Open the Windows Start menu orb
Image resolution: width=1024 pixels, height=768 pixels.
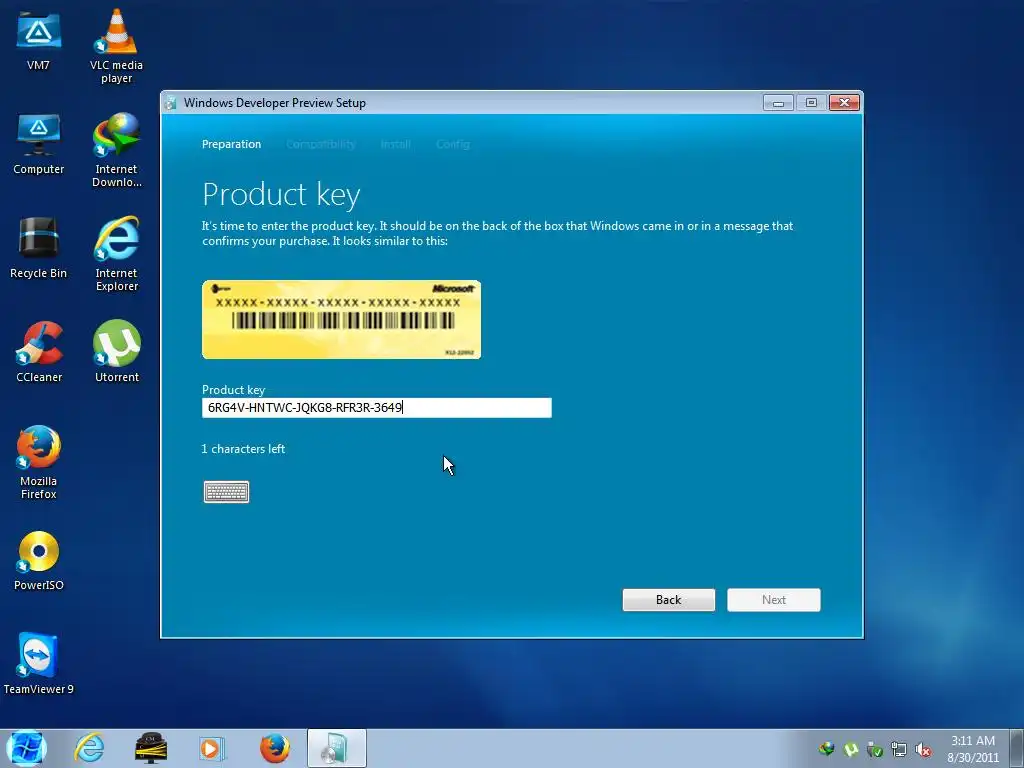click(26, 748)
